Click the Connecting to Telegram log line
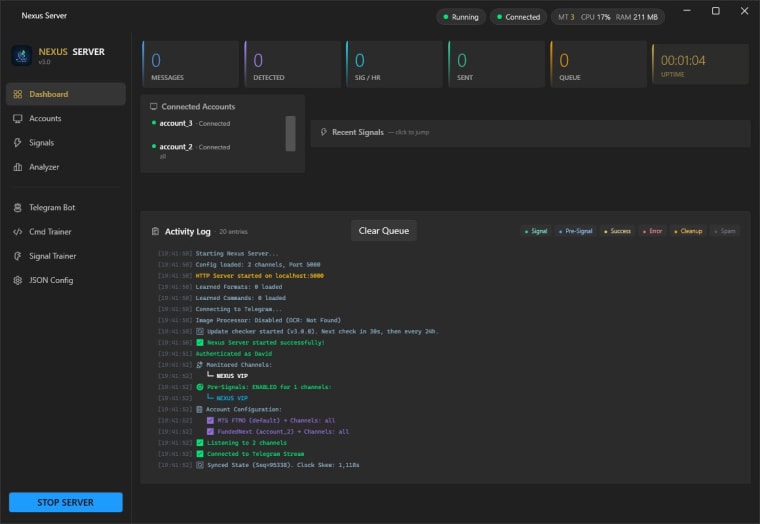The height and width of the screenshot is (524, 760). 238,309
